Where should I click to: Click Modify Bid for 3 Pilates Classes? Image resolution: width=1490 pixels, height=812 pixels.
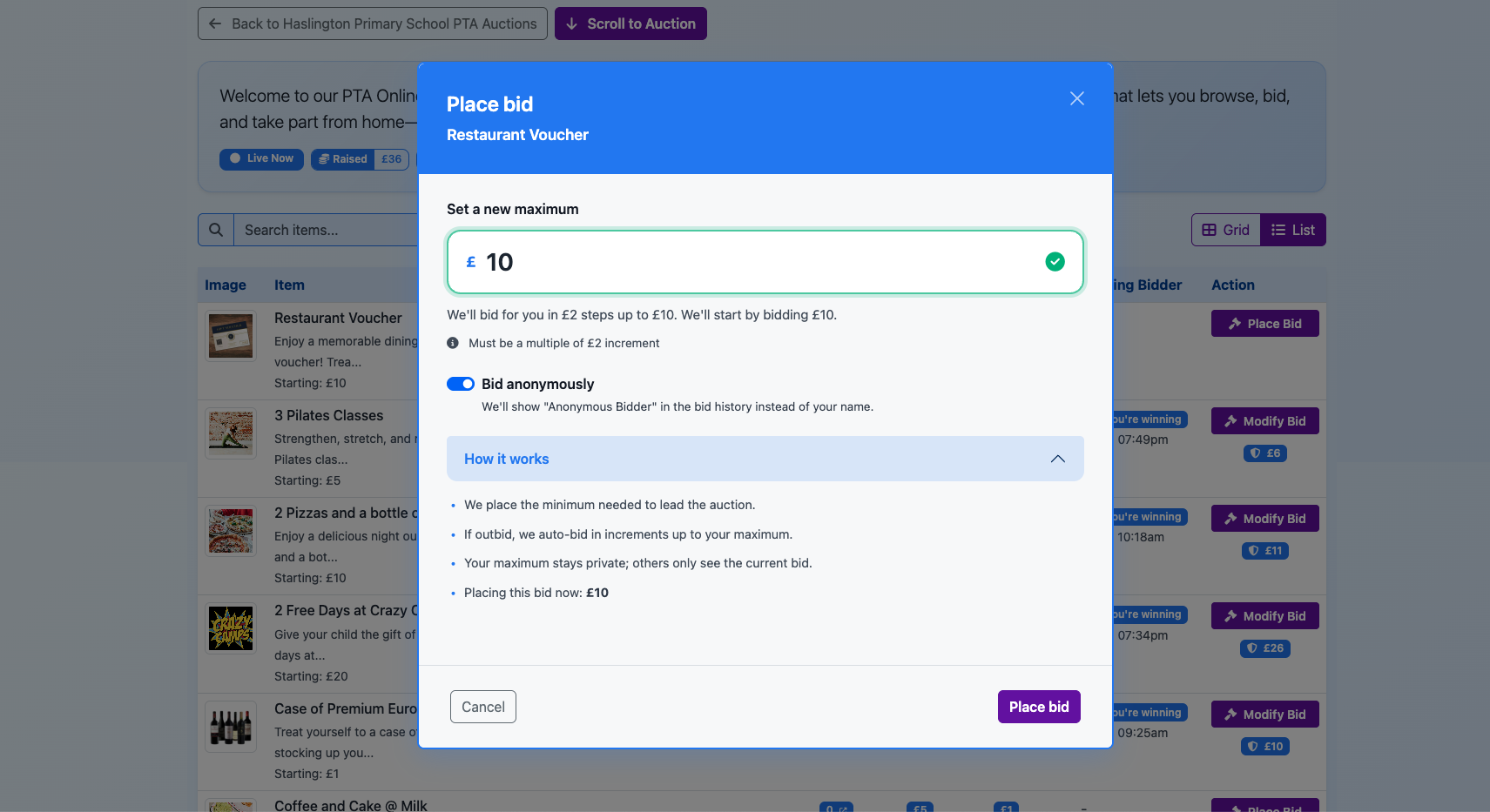point(1264,420)
